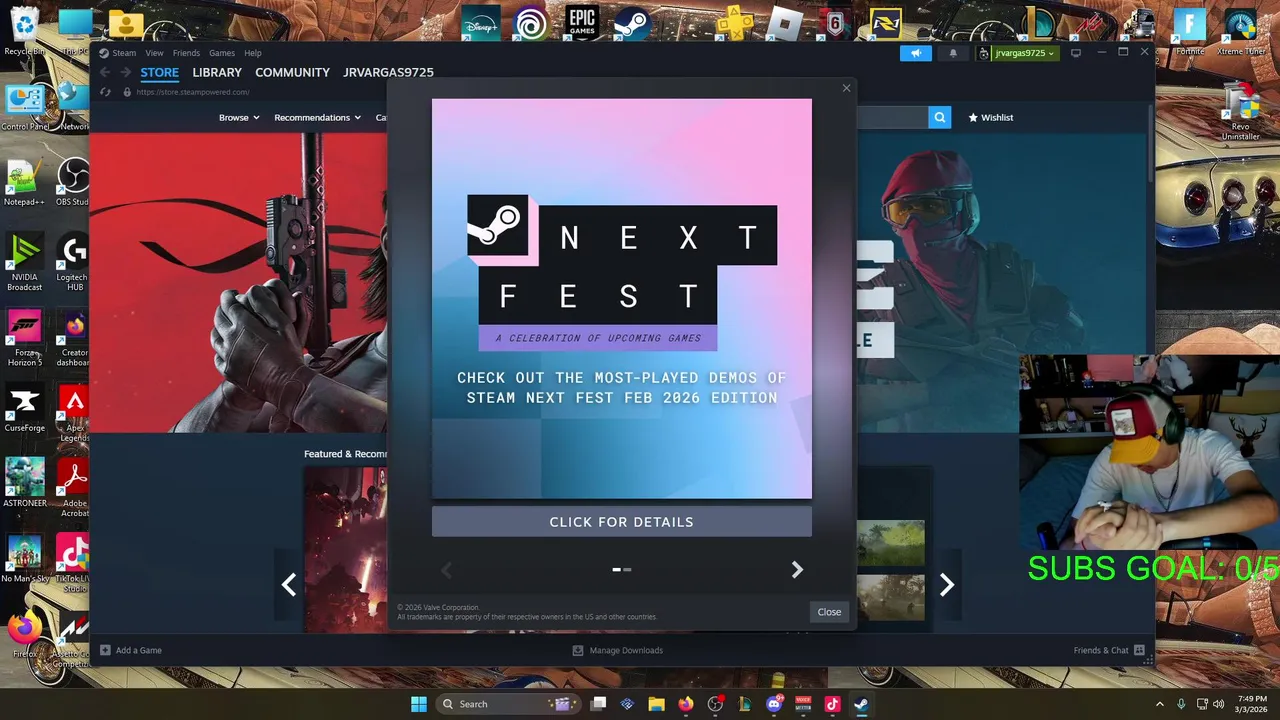The width and height of the screenshot is (1280, 720).
Task: Click the Close button in the news popup
Action: (829, 612)
